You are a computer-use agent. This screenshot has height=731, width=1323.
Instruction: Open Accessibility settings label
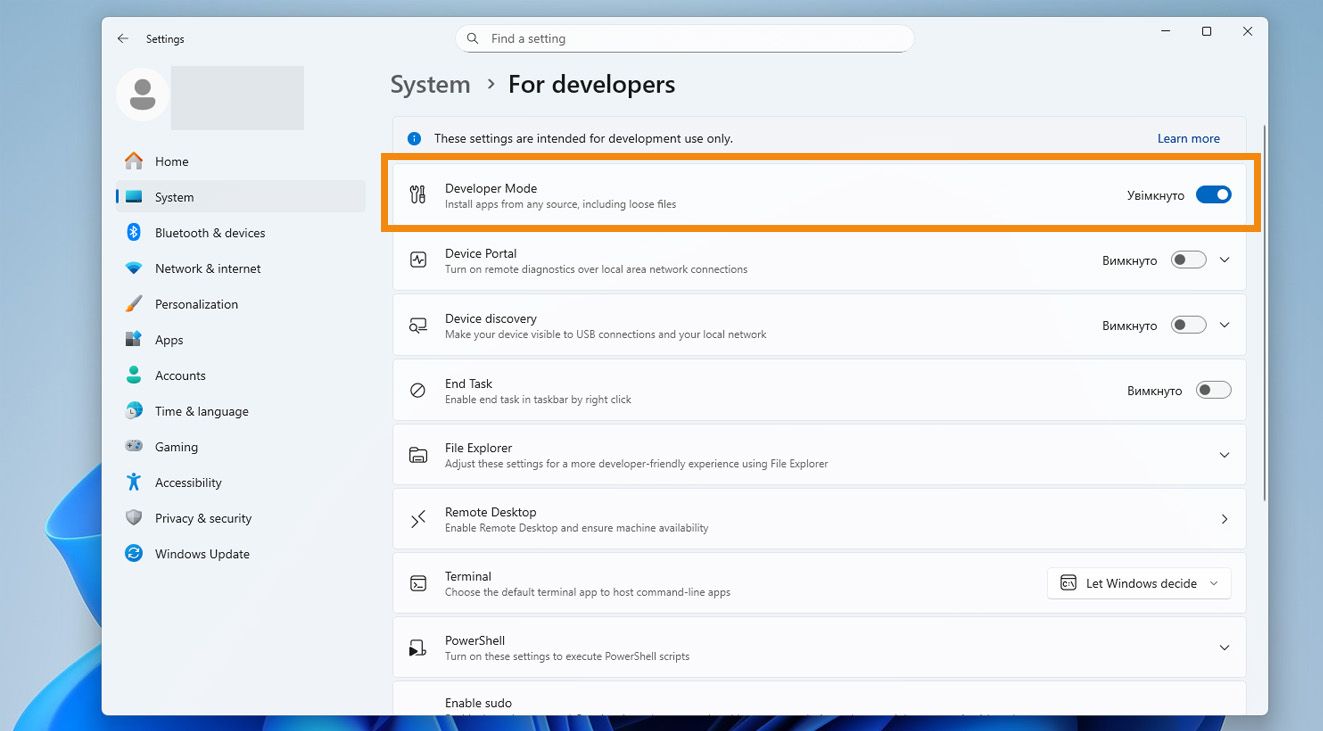pos(188,483)
